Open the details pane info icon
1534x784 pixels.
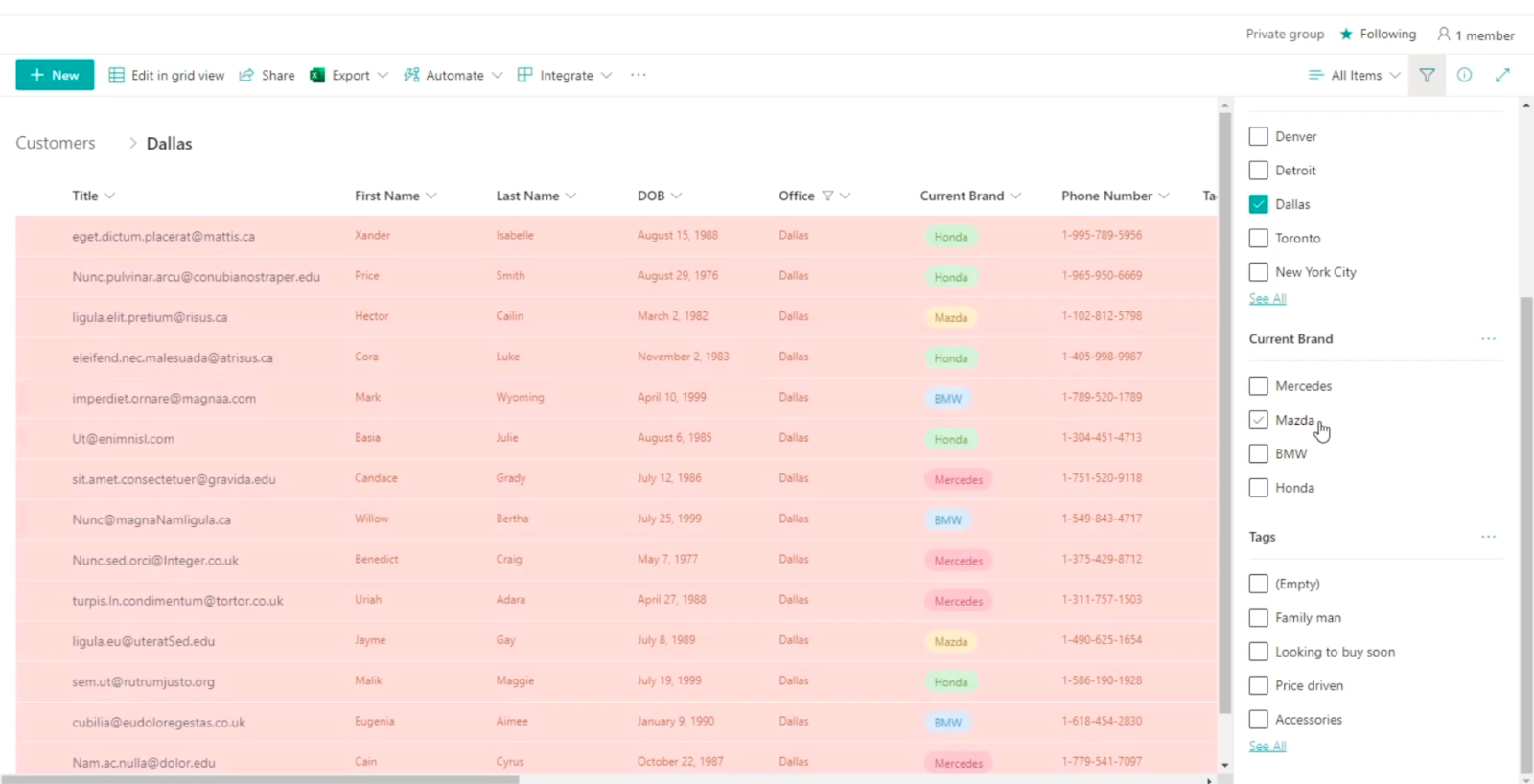click(x=1464, y=75)
